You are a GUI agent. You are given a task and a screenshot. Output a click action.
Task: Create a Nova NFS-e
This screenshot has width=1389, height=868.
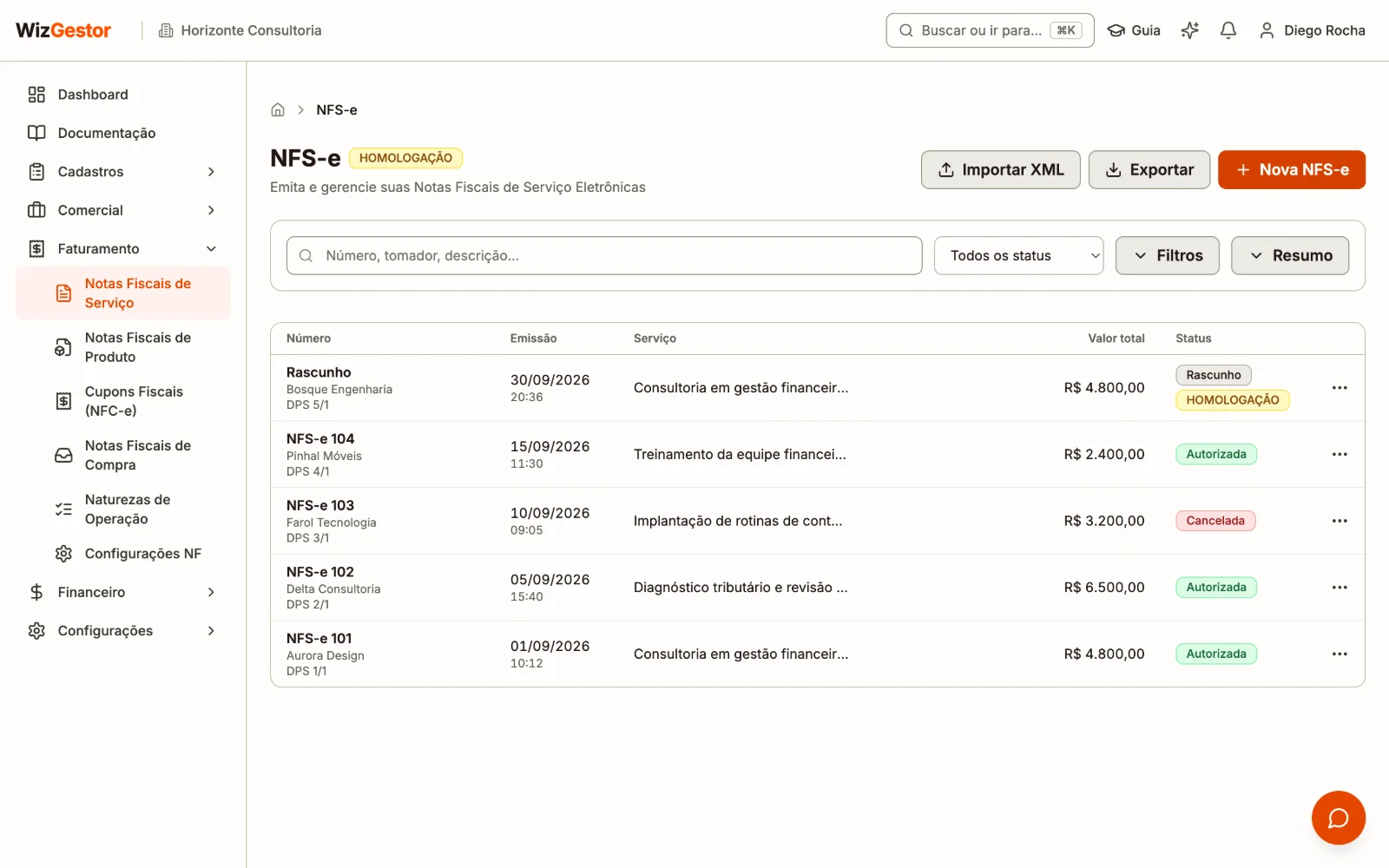1292,170
